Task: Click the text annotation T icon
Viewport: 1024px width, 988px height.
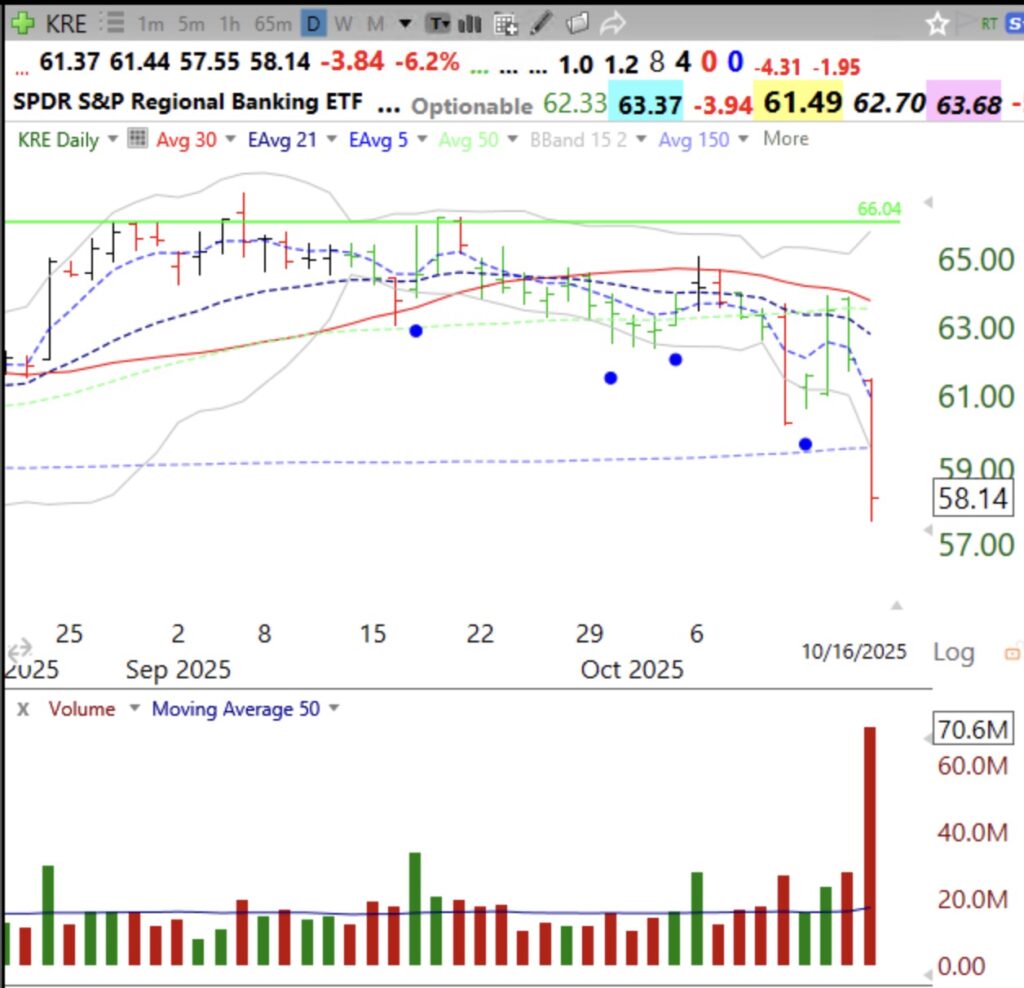Action: click(438, 24)
